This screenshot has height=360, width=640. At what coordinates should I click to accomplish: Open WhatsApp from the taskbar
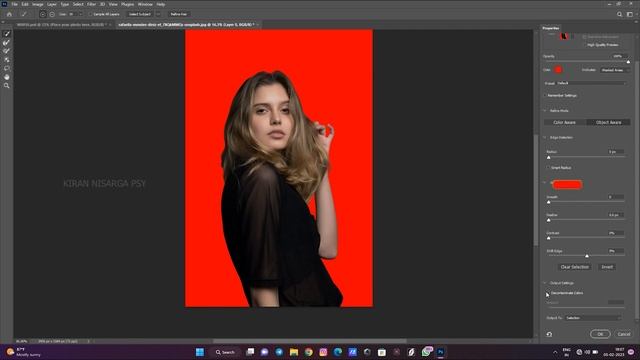426,352
